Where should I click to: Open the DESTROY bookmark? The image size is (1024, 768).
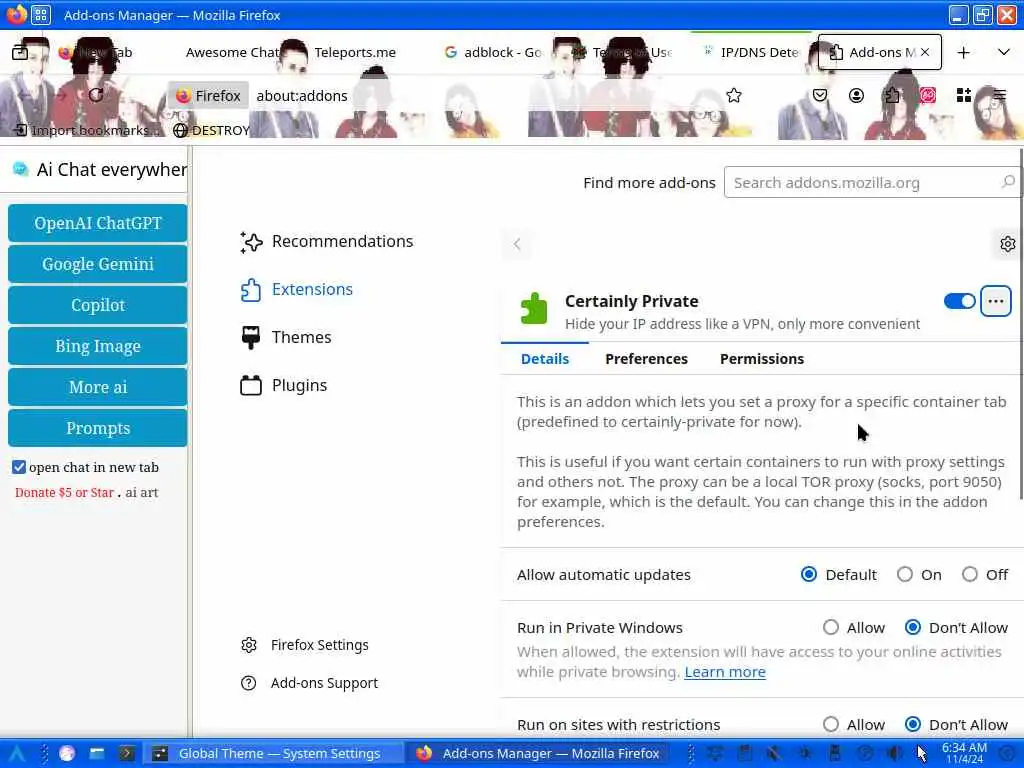tap(212, 130)
